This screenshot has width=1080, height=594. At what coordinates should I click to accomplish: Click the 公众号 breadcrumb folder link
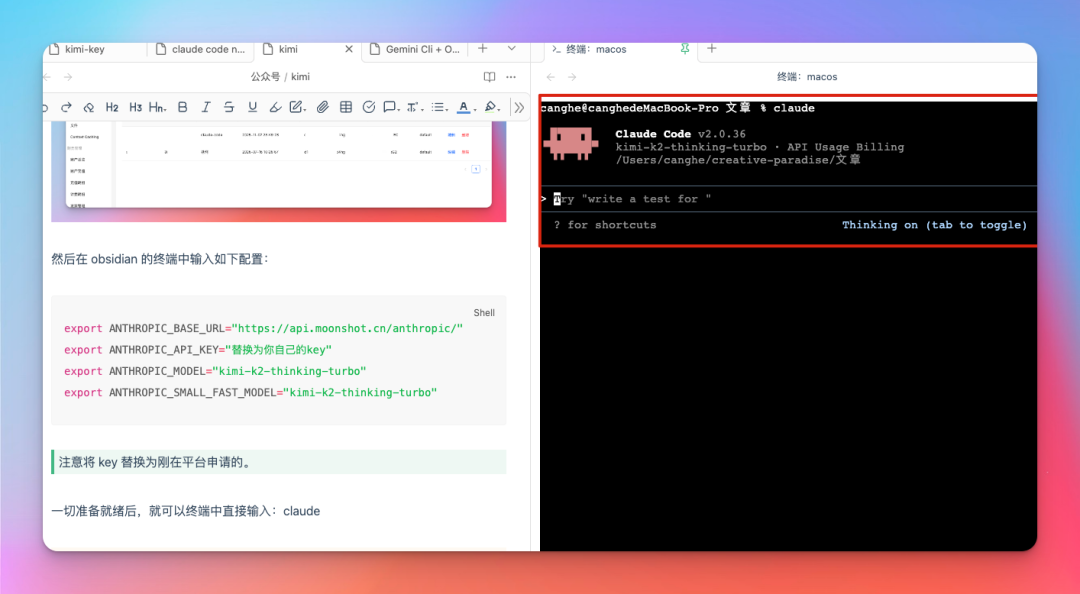tap(265, 77)
